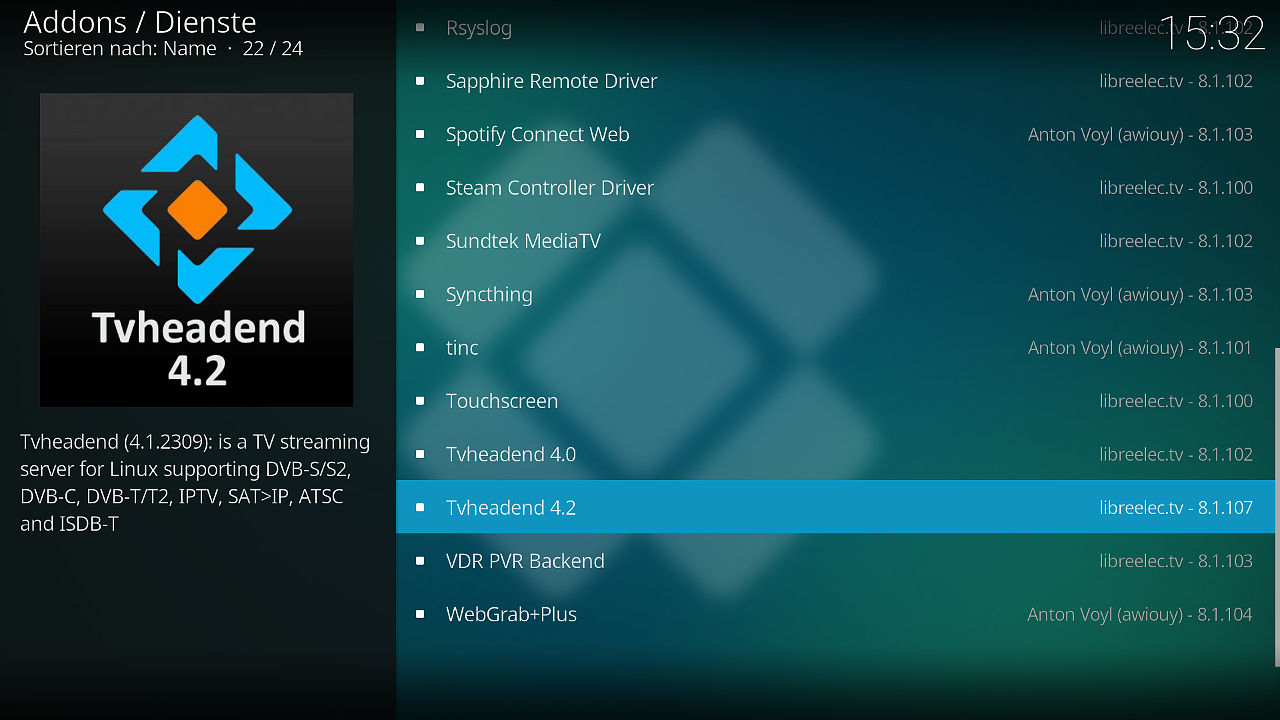Click the bullet icon beside Sapphire Remote Driver
The width and height of the screenshot is (1280, 720).
420,81
